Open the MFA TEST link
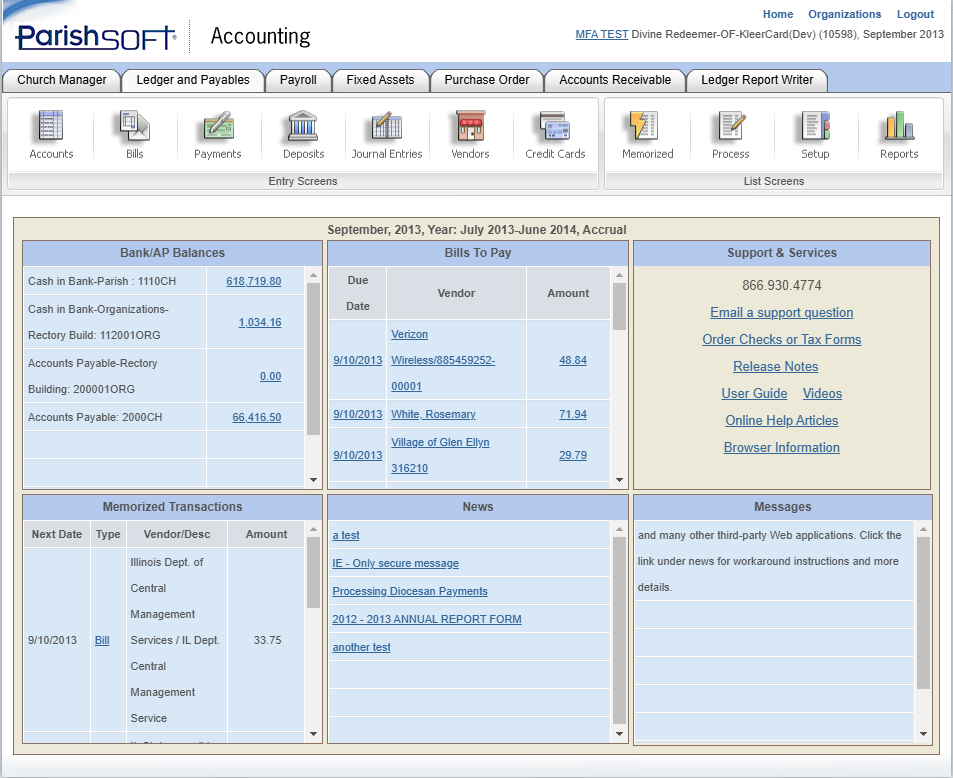The image size is (953, 778). (x=601, y=34)
